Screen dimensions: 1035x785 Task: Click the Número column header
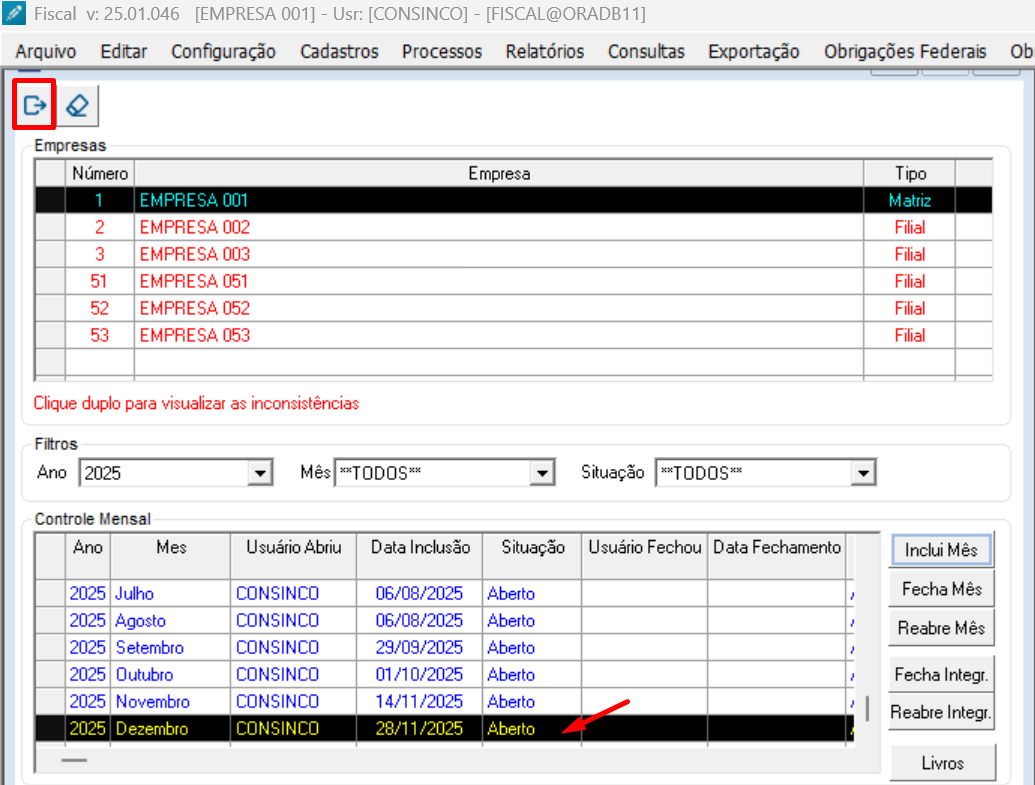[x=100, y=174]
